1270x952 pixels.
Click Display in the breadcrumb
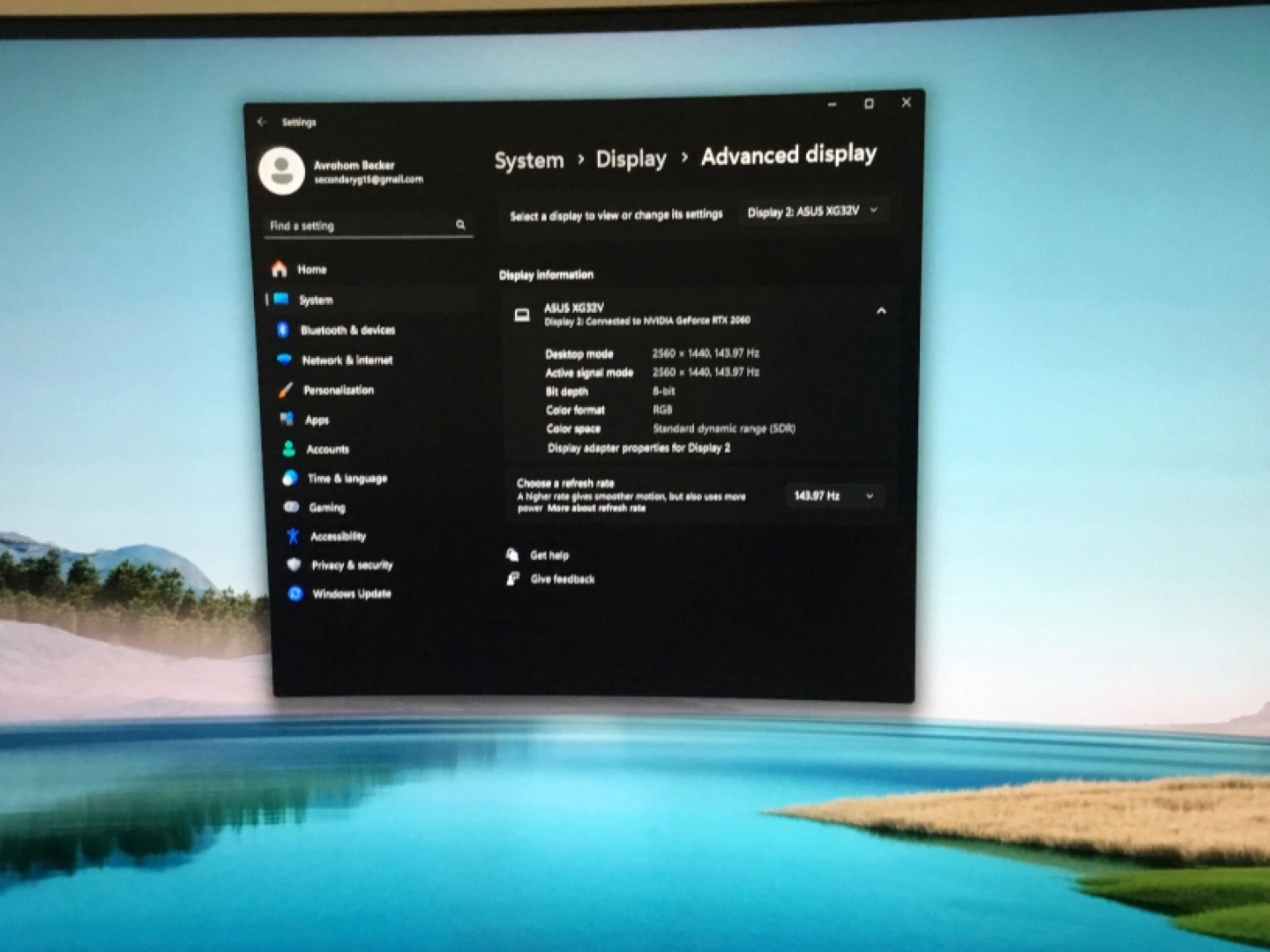tap(631, 159)
